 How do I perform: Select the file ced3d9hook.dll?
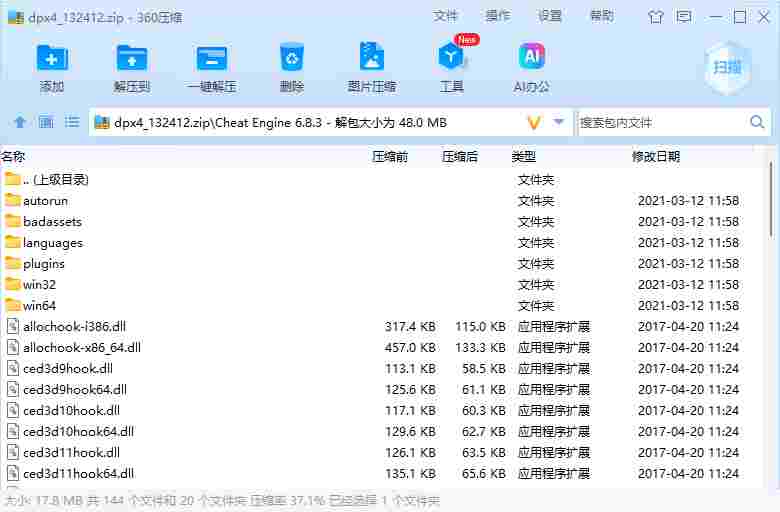coord(383,368)
